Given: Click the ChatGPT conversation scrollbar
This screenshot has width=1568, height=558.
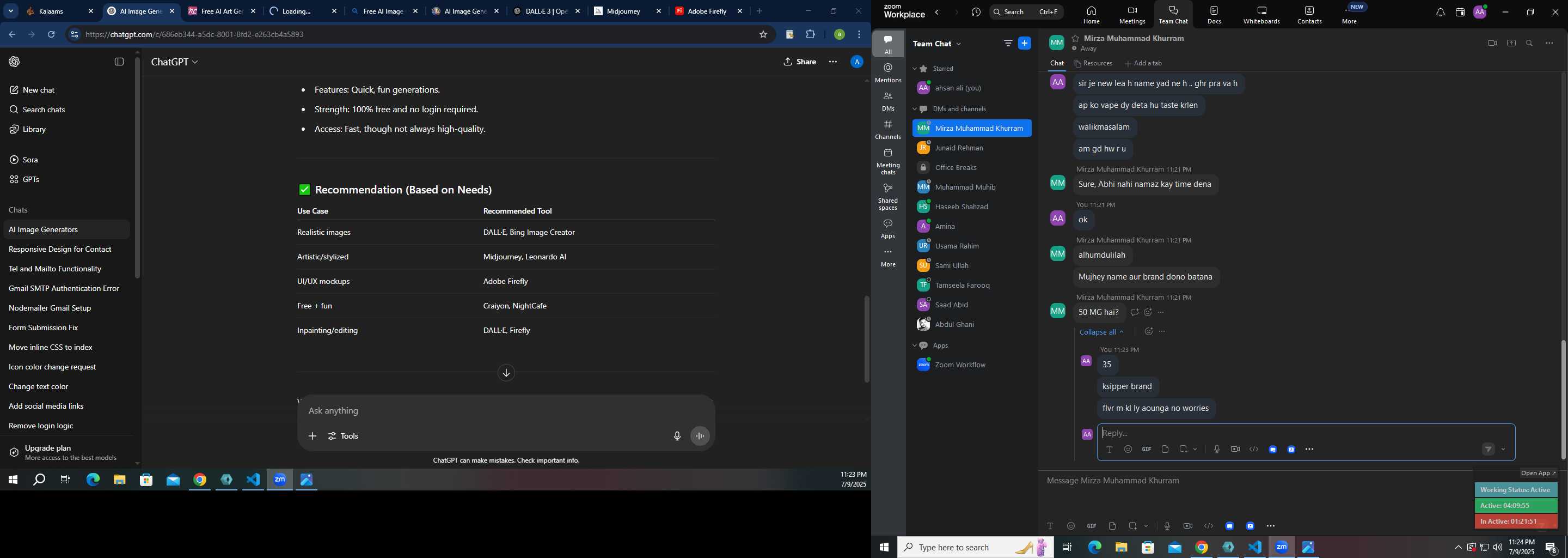Looking at the screenshot, I should click(x=866, y=339).
